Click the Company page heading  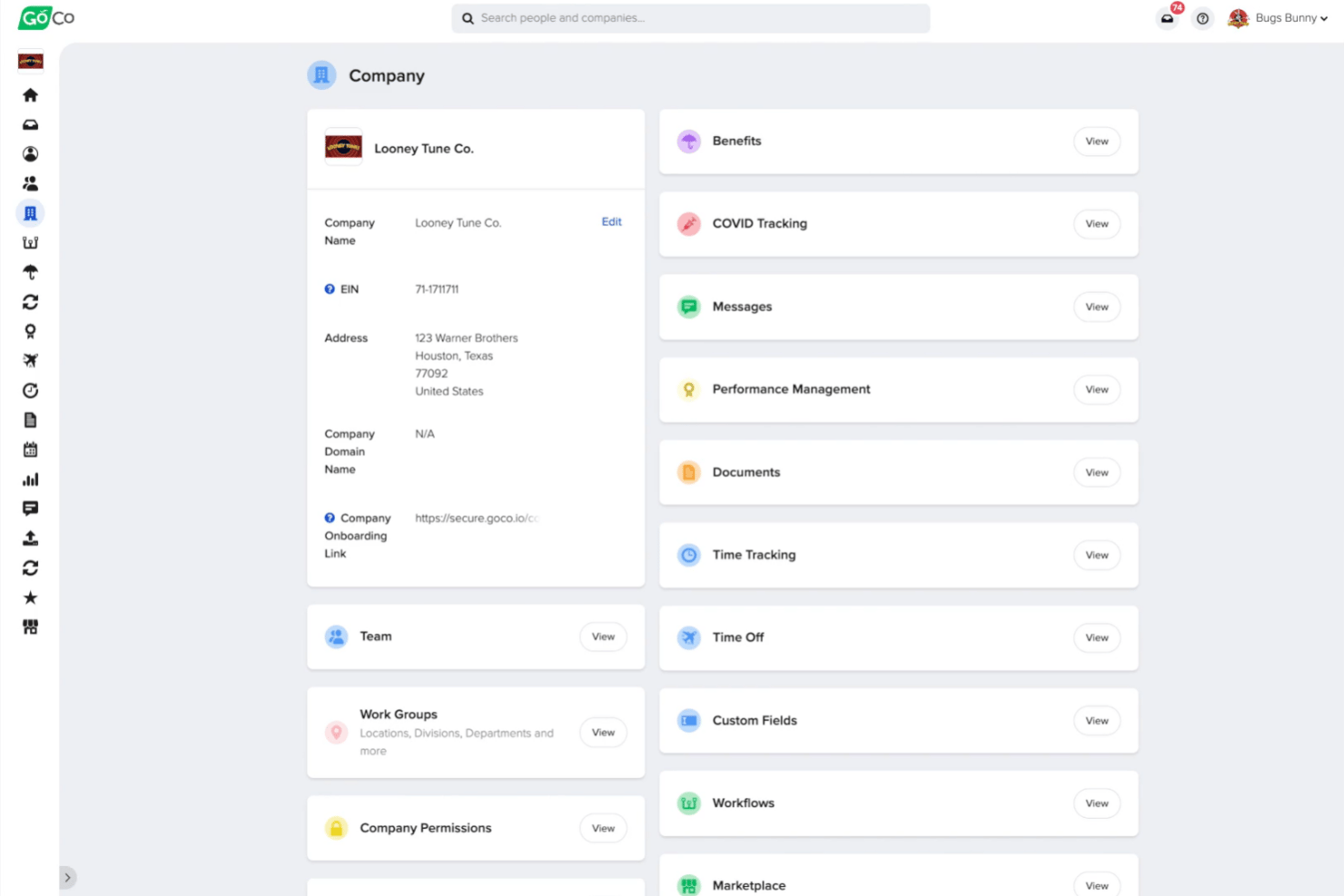coord(387,76)
